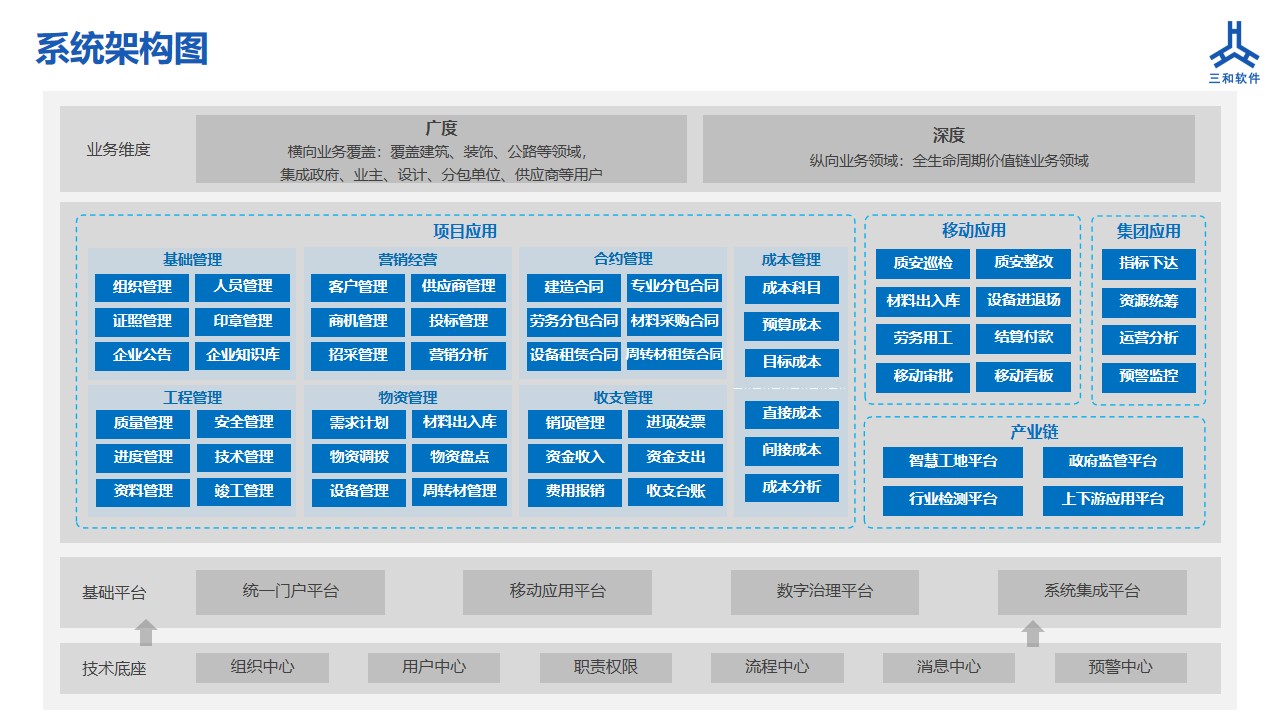Click the 目标成本 box
This screenshot has width=1280, height=720.
792,362
